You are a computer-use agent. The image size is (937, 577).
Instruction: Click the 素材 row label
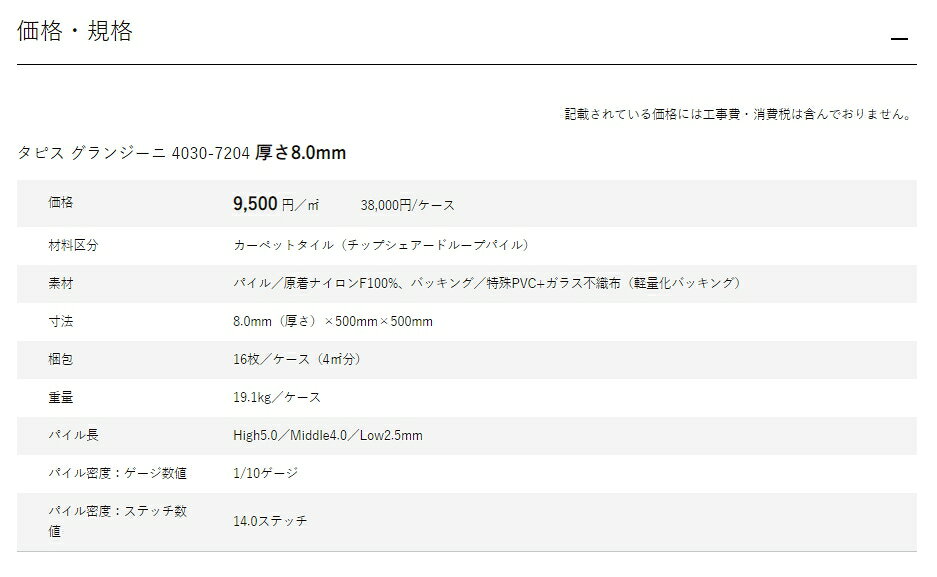tap(60, 283)
